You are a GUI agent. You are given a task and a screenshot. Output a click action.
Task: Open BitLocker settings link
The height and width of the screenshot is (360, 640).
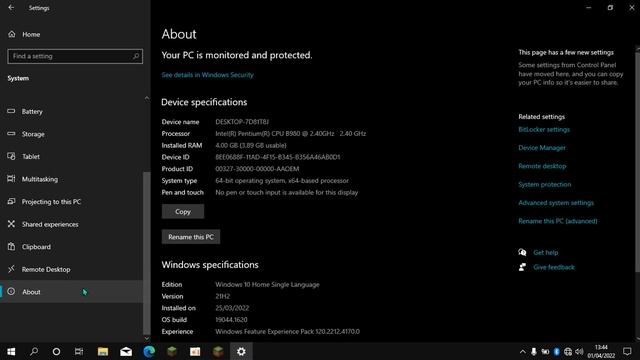[544, 129]
